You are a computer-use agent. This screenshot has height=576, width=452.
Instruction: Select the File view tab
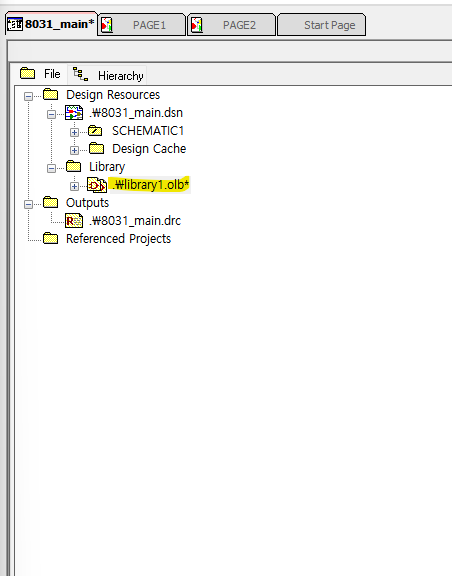(x=40, y=74)
